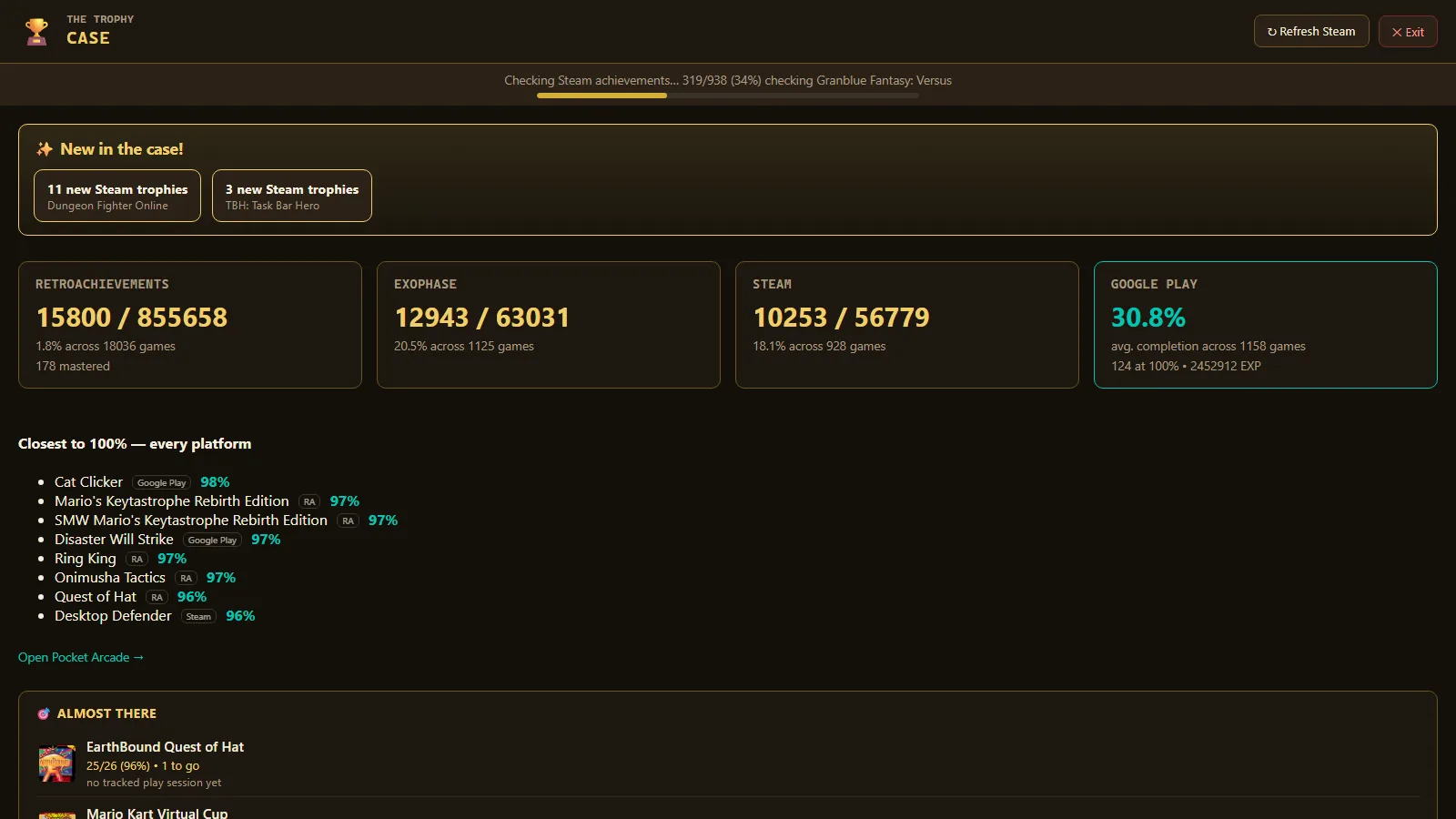This screenshot has width=1456, height=819.
Task: Click the Desktop Defender entry
Action: (113, 616)
